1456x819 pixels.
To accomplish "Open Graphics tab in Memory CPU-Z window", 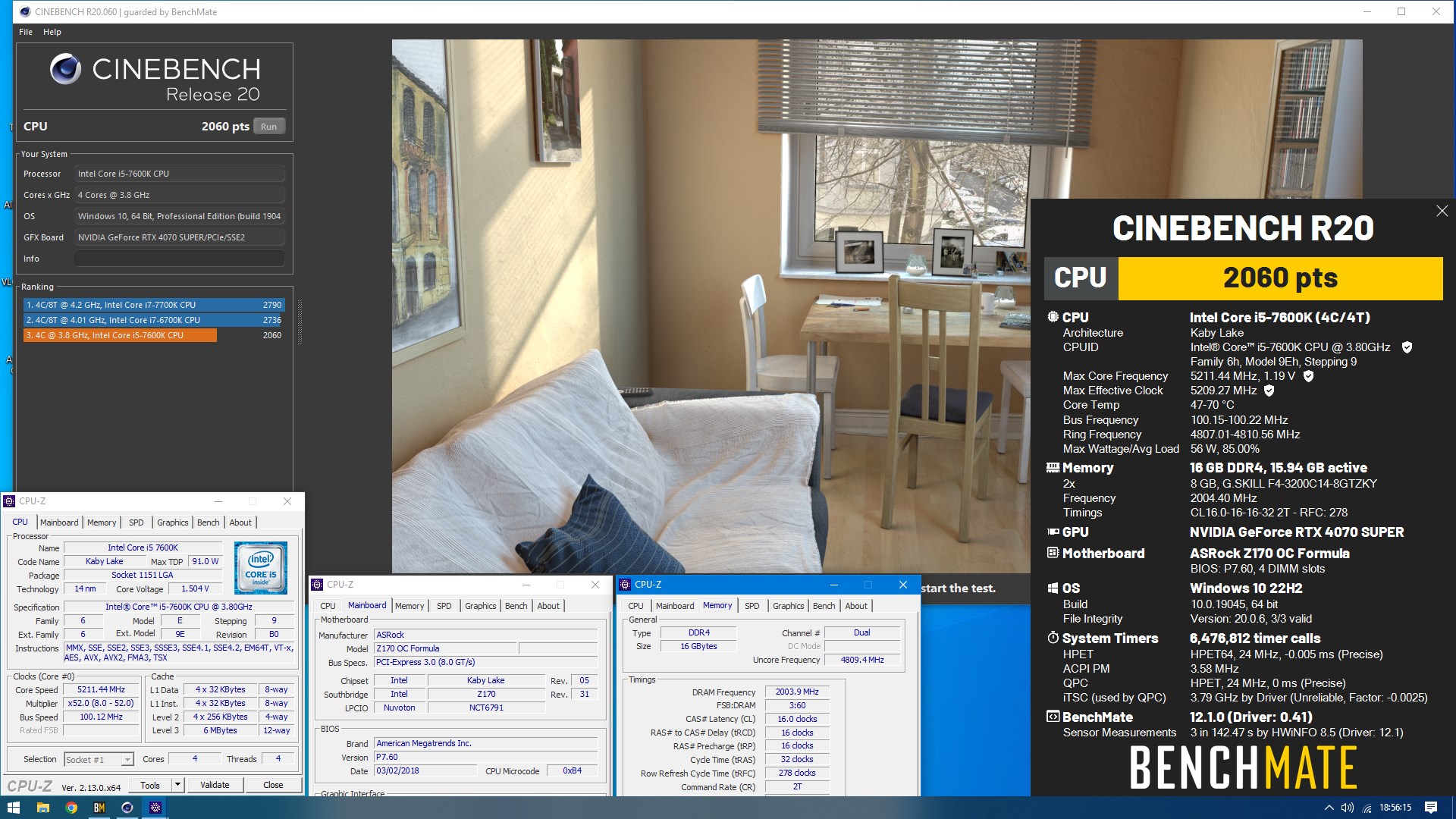I will coord(789,606).
